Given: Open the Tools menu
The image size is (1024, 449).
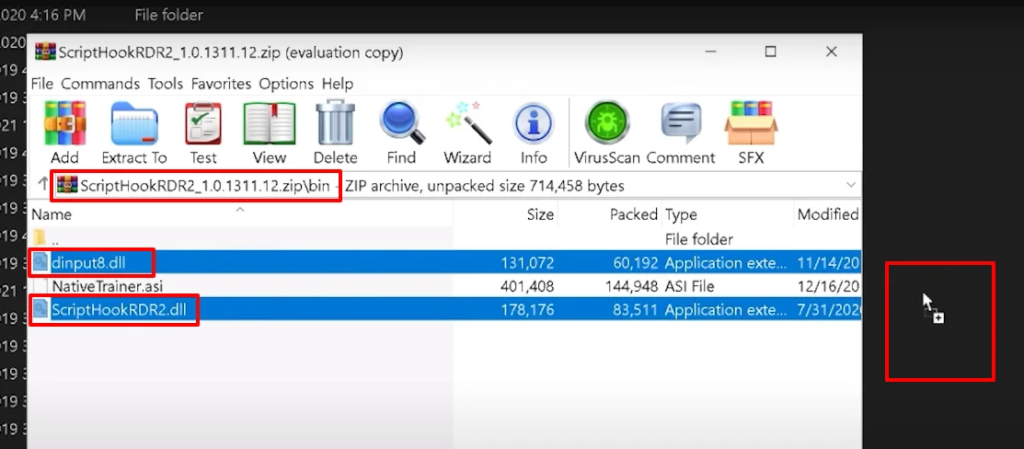Looking at the screenshot, I should click(x=165, y=84).
